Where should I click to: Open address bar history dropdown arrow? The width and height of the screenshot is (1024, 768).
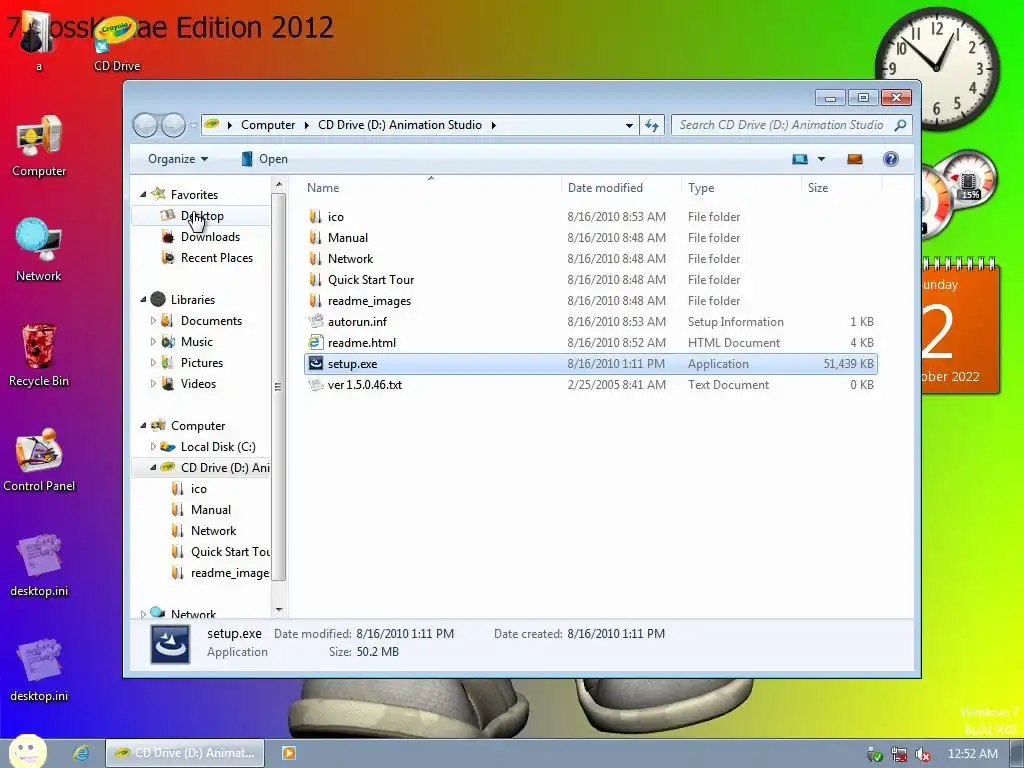(x=629, y=125)
